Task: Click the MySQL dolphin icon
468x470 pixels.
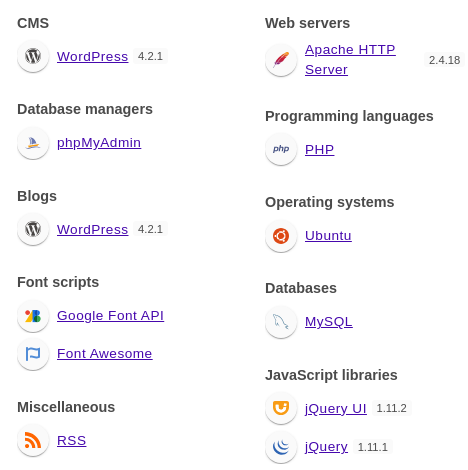Action: (x=281, y=322)
